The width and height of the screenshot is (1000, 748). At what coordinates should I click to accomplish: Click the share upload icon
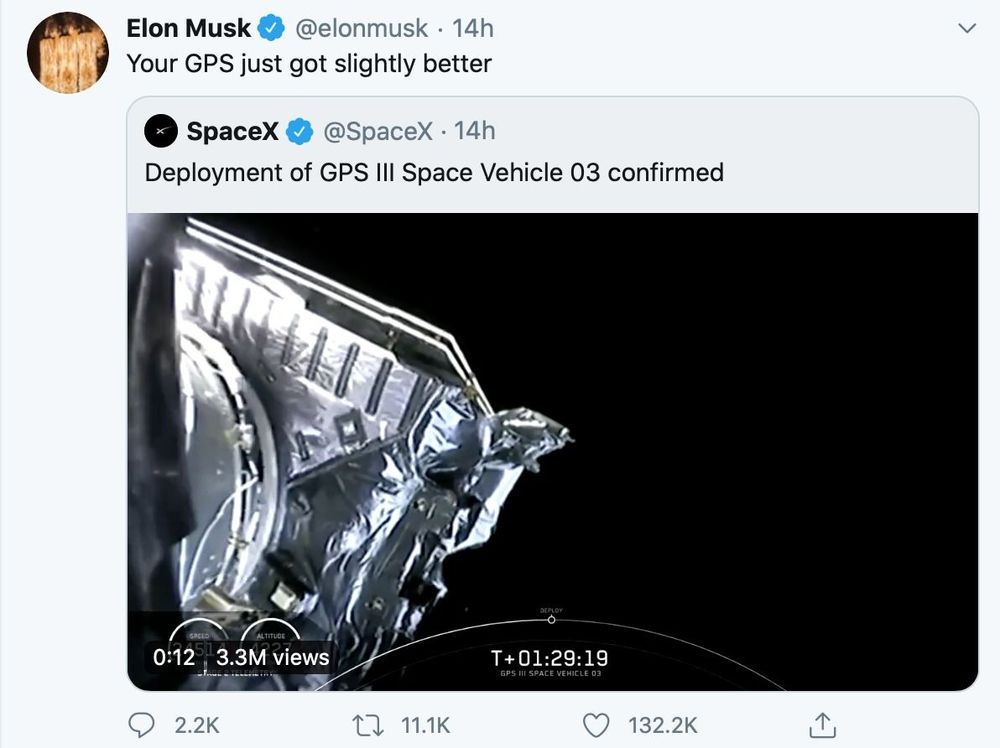[x=822, y=724]
